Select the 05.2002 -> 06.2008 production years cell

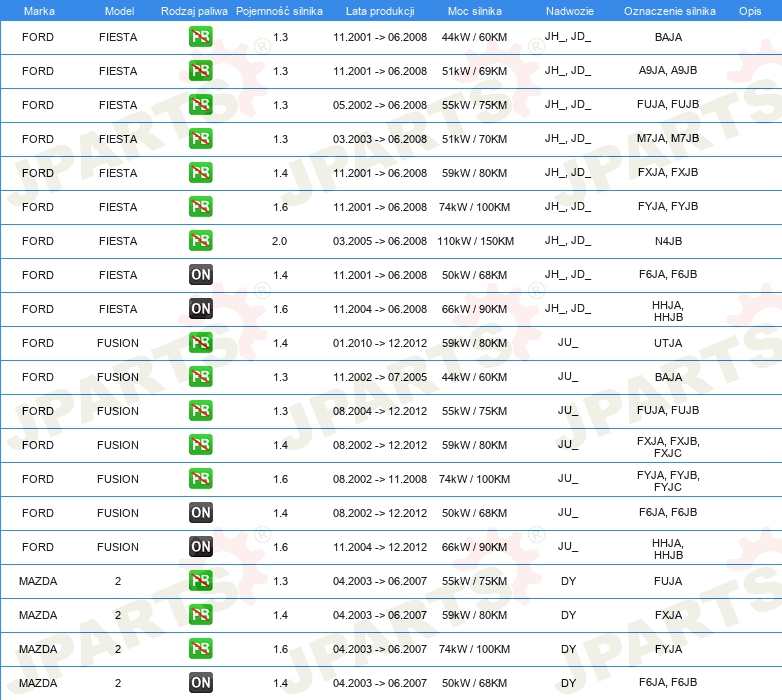[x=380, y=105]
